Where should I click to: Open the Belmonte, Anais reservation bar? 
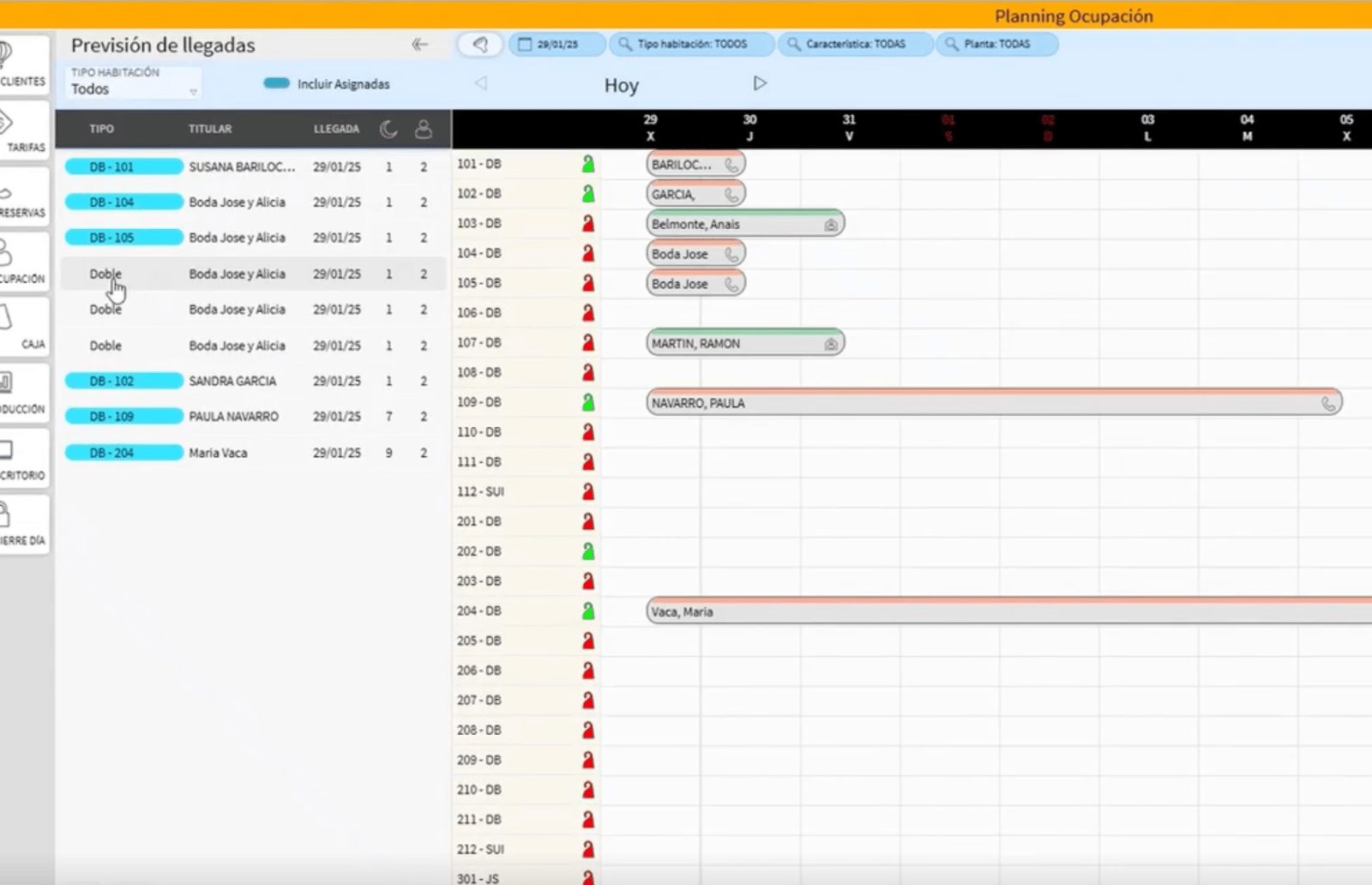(745, 224)
